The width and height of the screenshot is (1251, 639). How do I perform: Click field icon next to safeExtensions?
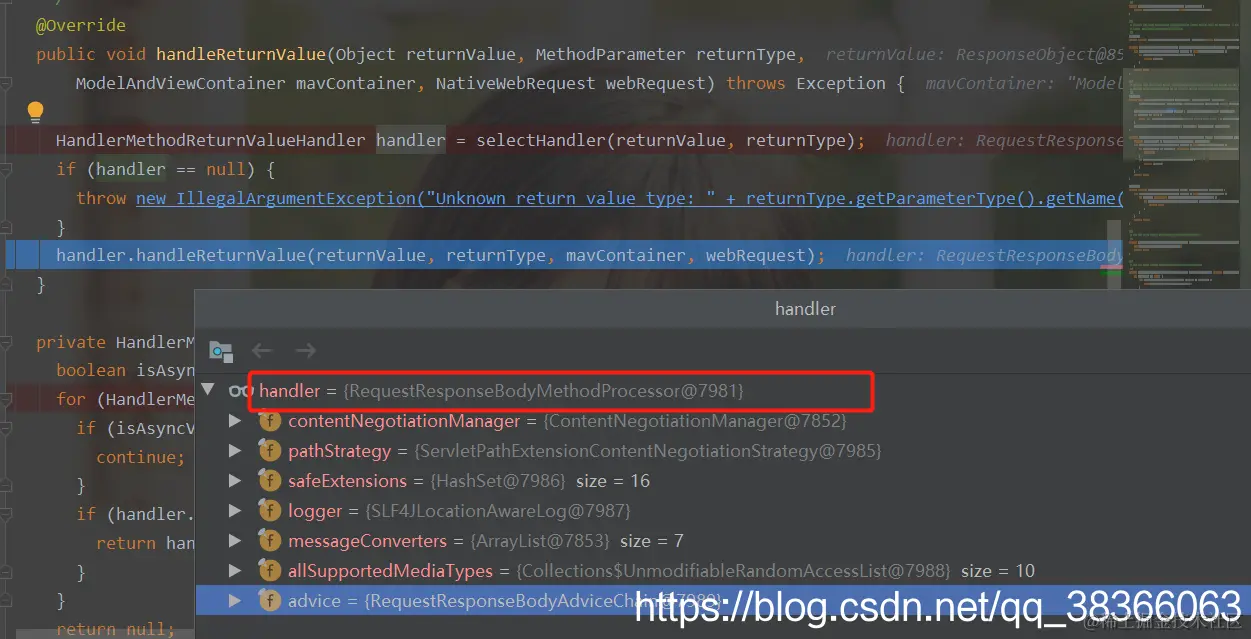click(270, 481)
